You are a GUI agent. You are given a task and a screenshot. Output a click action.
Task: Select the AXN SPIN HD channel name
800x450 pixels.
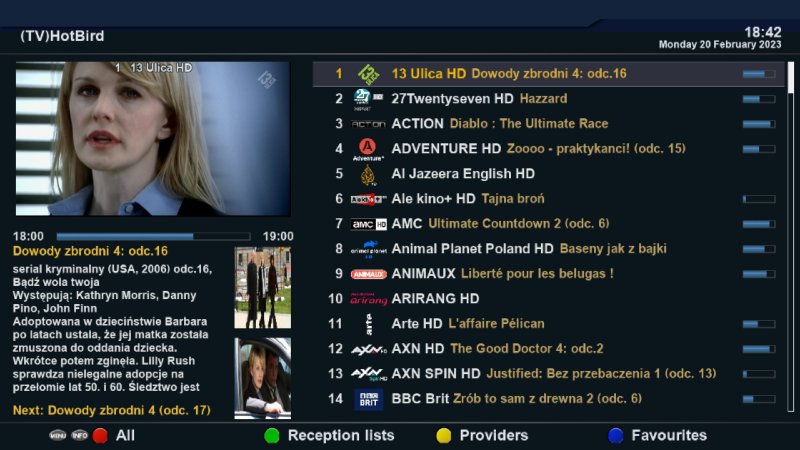(x=436, y=374)
